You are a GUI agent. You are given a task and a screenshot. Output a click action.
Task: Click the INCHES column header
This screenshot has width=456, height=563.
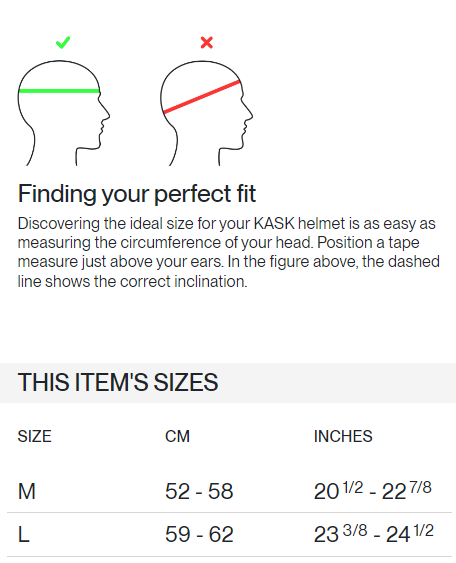[x=343, y=436]
